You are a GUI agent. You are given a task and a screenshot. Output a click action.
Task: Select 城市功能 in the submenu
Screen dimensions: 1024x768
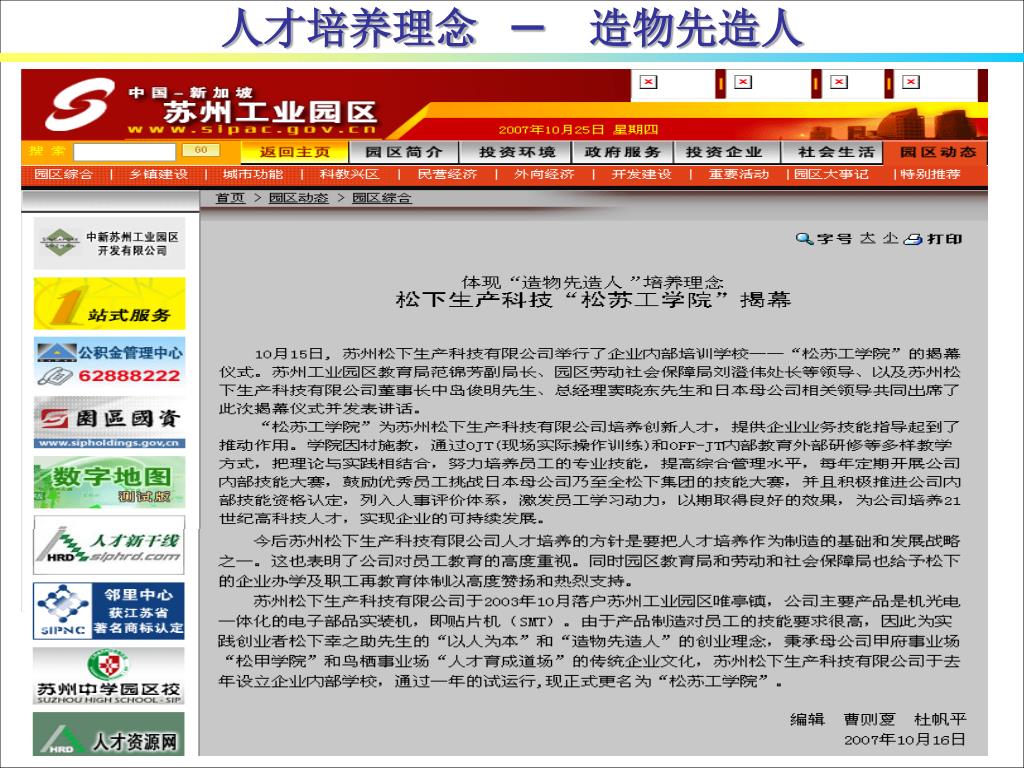(x=253, y=174)
